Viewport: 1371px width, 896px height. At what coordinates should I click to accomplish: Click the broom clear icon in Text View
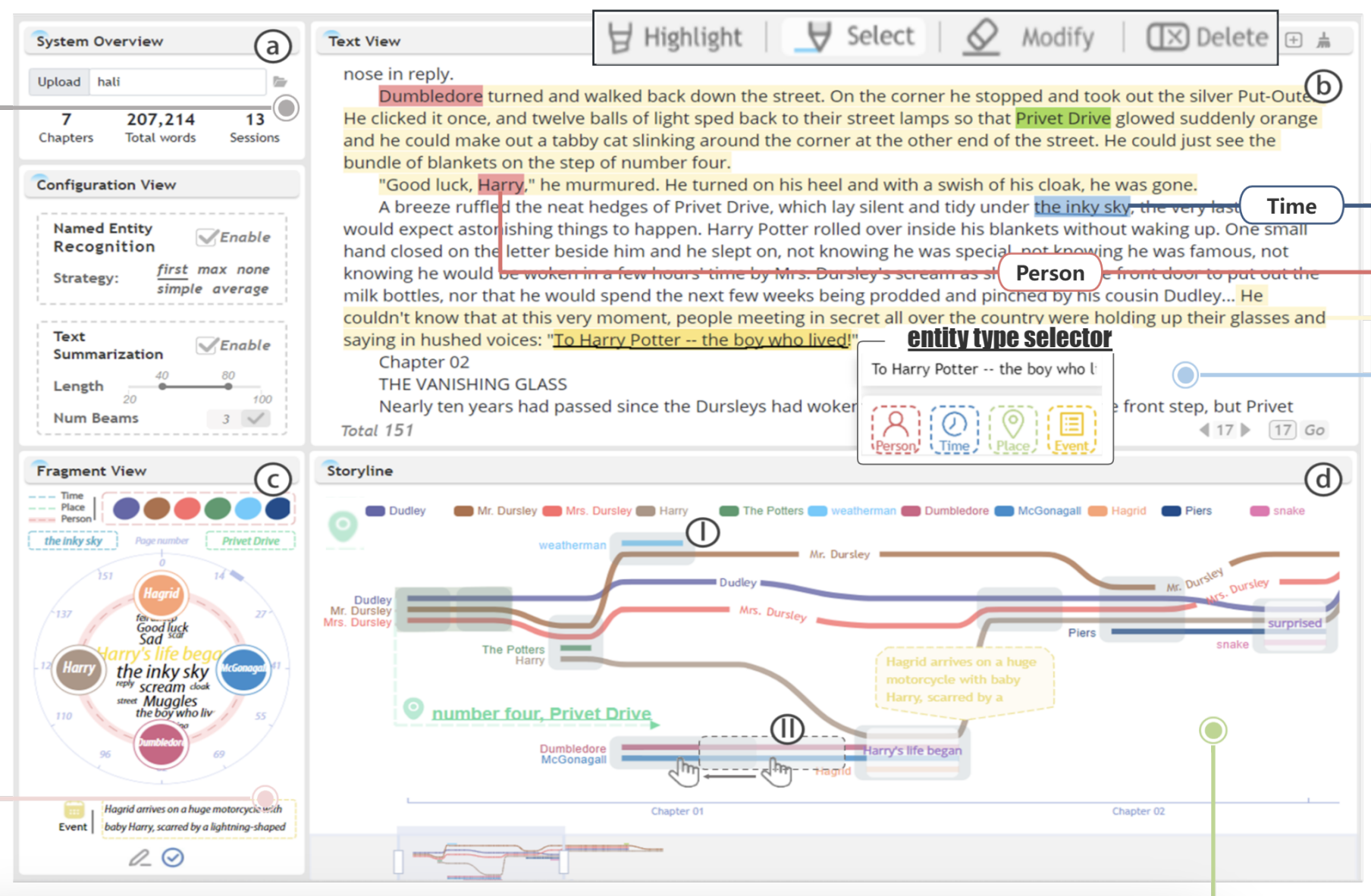(1324, 40)
